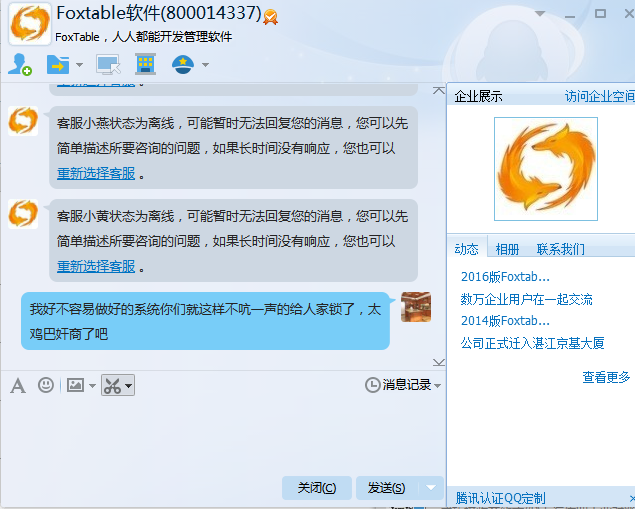Click the add friend icon
635x509 pixels.
(20, 64)
